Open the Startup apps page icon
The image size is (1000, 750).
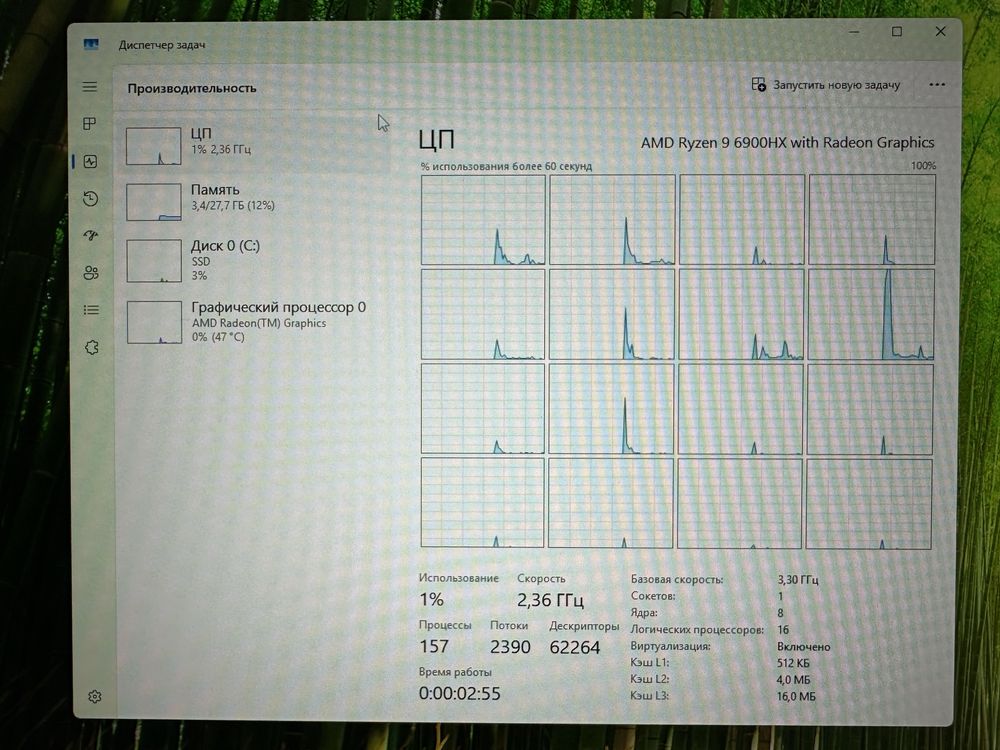pyautogui.click(x=91, y=235)
